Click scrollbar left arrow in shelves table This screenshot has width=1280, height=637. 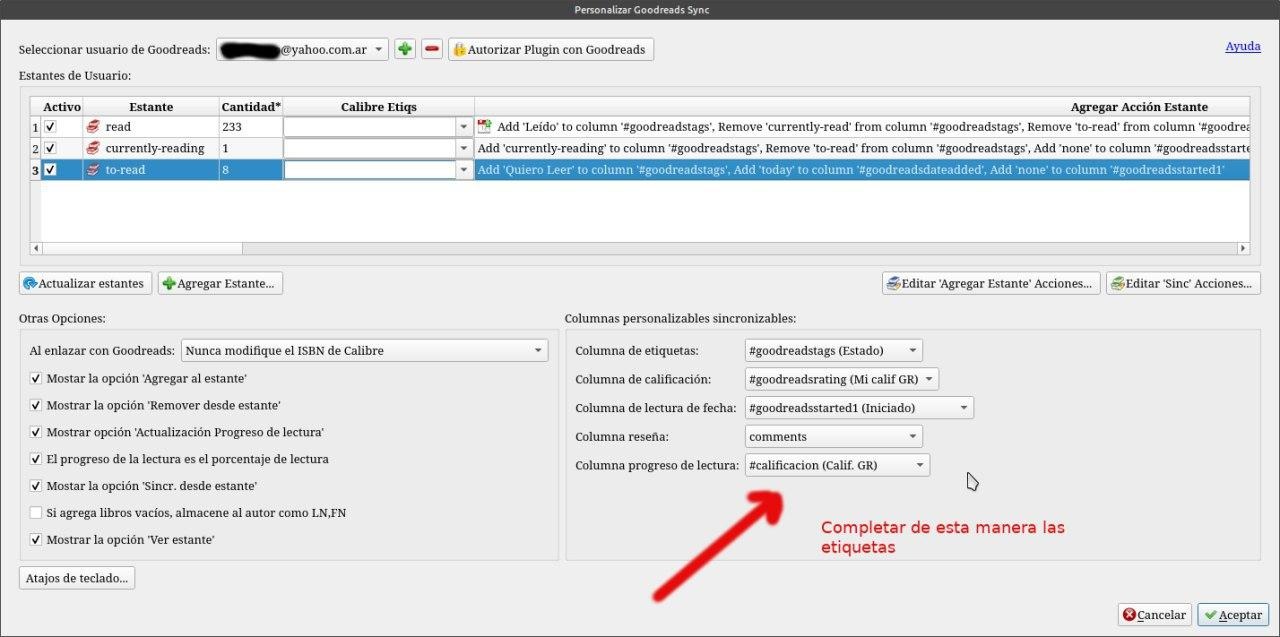coord(37,248)
